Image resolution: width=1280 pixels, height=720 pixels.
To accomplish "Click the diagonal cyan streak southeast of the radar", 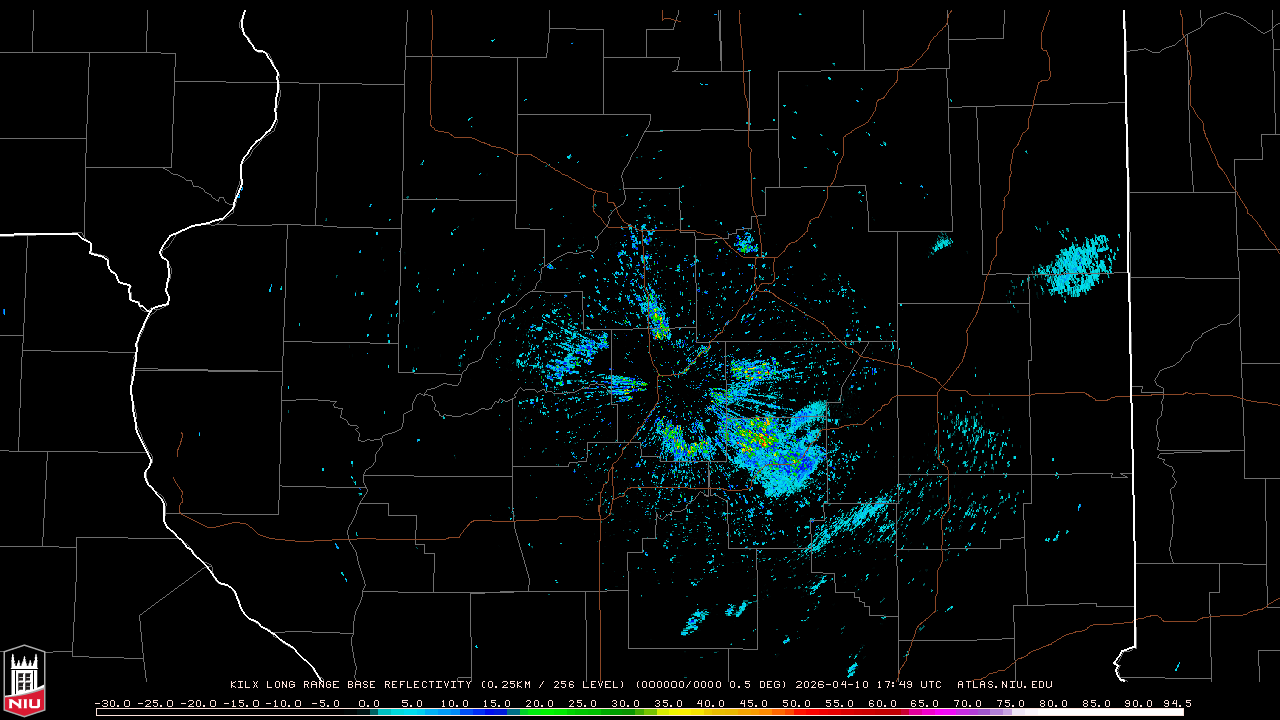I will [x=850, y=521].
